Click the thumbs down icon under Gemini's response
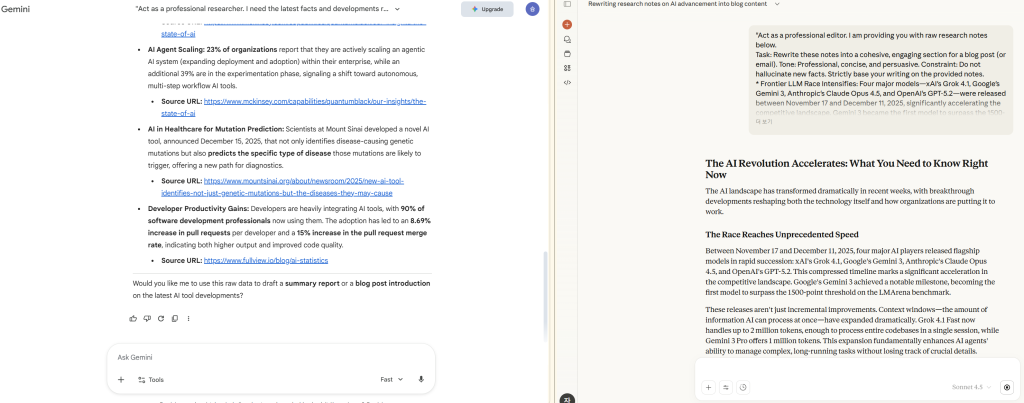Viewport: 1024px width, 403px height. point(146,318)
